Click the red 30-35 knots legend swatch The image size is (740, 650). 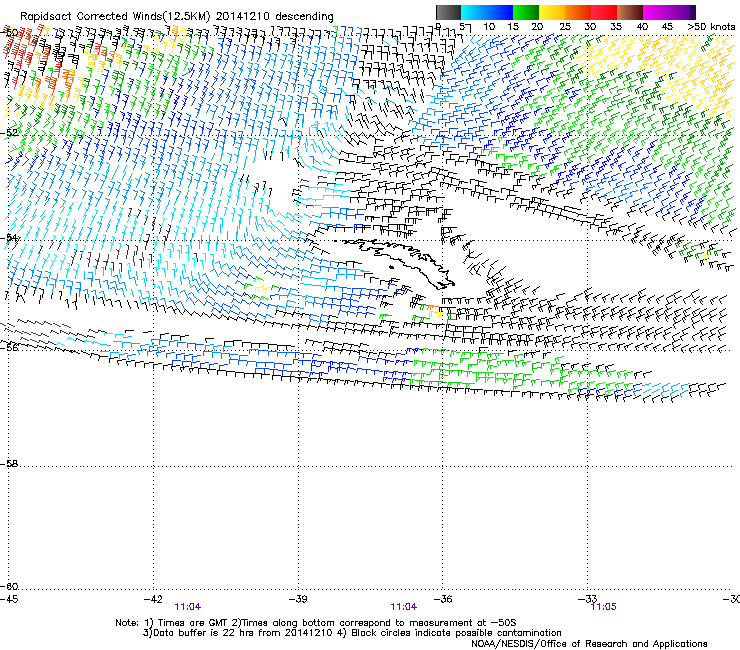(x=604, y=12)
